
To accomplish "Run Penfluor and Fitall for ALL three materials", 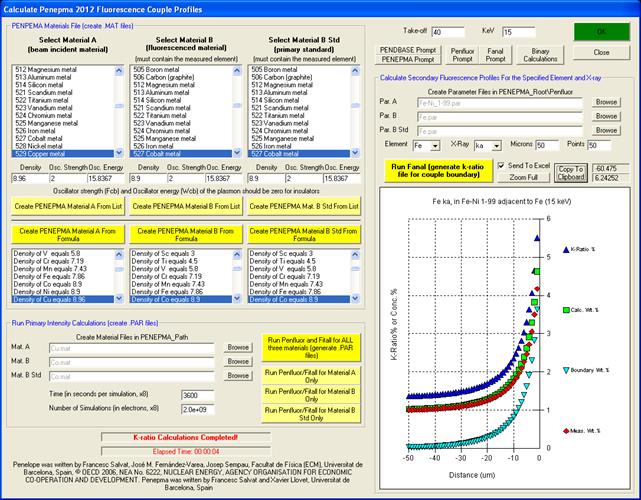I will (311, 348).
